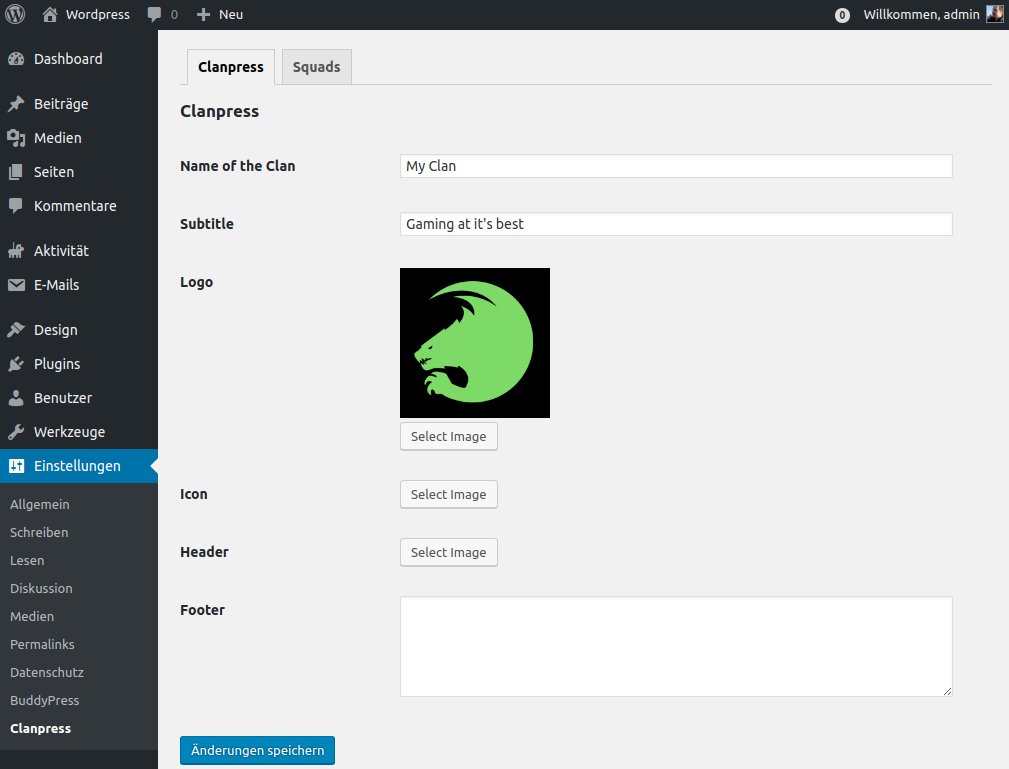1009x769 pixels.
Task: Select the Clanpress tab
Action: pyautogui.click(x=231, y=67)
